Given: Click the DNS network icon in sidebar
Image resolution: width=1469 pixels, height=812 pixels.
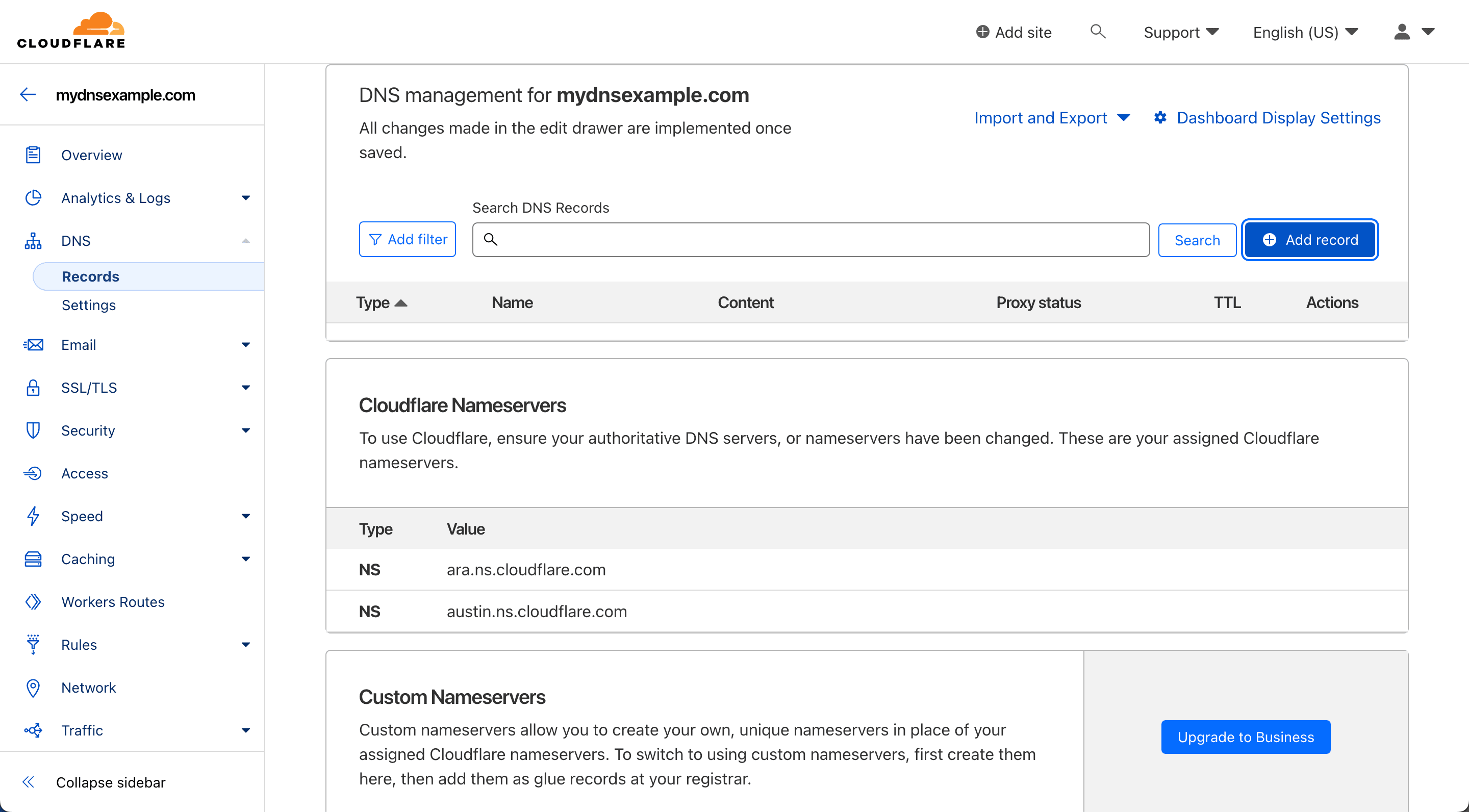Looking at the screenshot, I should click(33, 240).
